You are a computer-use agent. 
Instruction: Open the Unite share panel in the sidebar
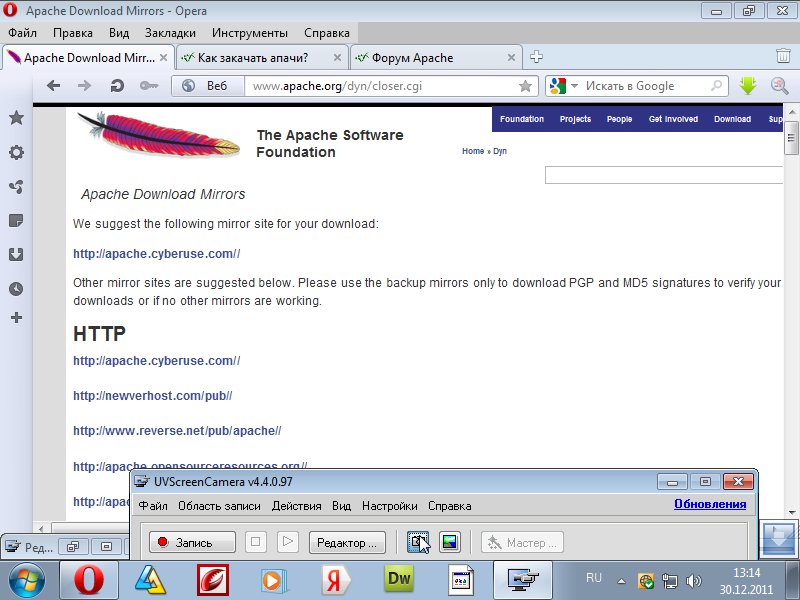(x=16, y=186)
